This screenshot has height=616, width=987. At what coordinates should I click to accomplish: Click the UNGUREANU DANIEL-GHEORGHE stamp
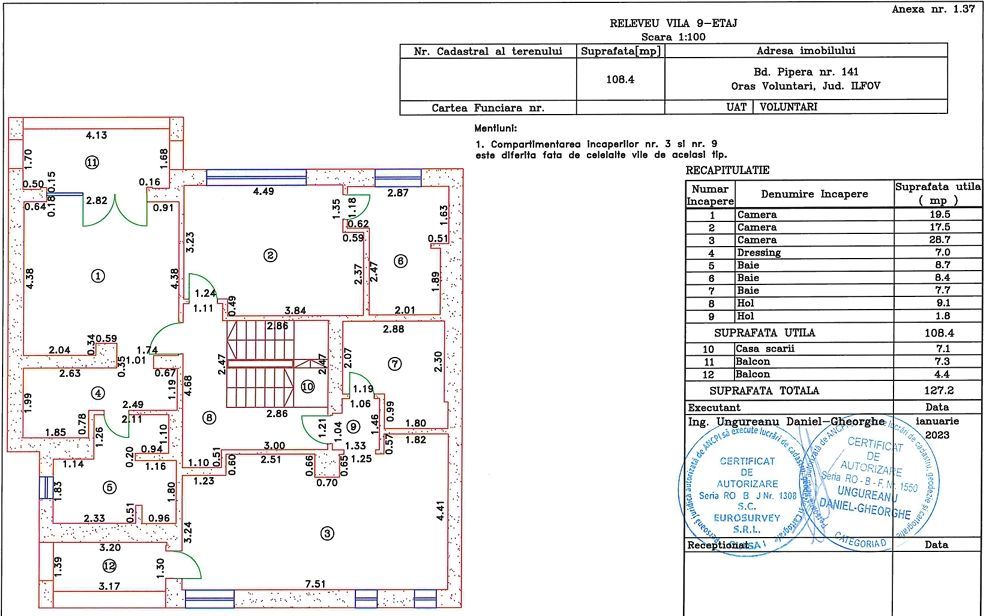[869, 483]
